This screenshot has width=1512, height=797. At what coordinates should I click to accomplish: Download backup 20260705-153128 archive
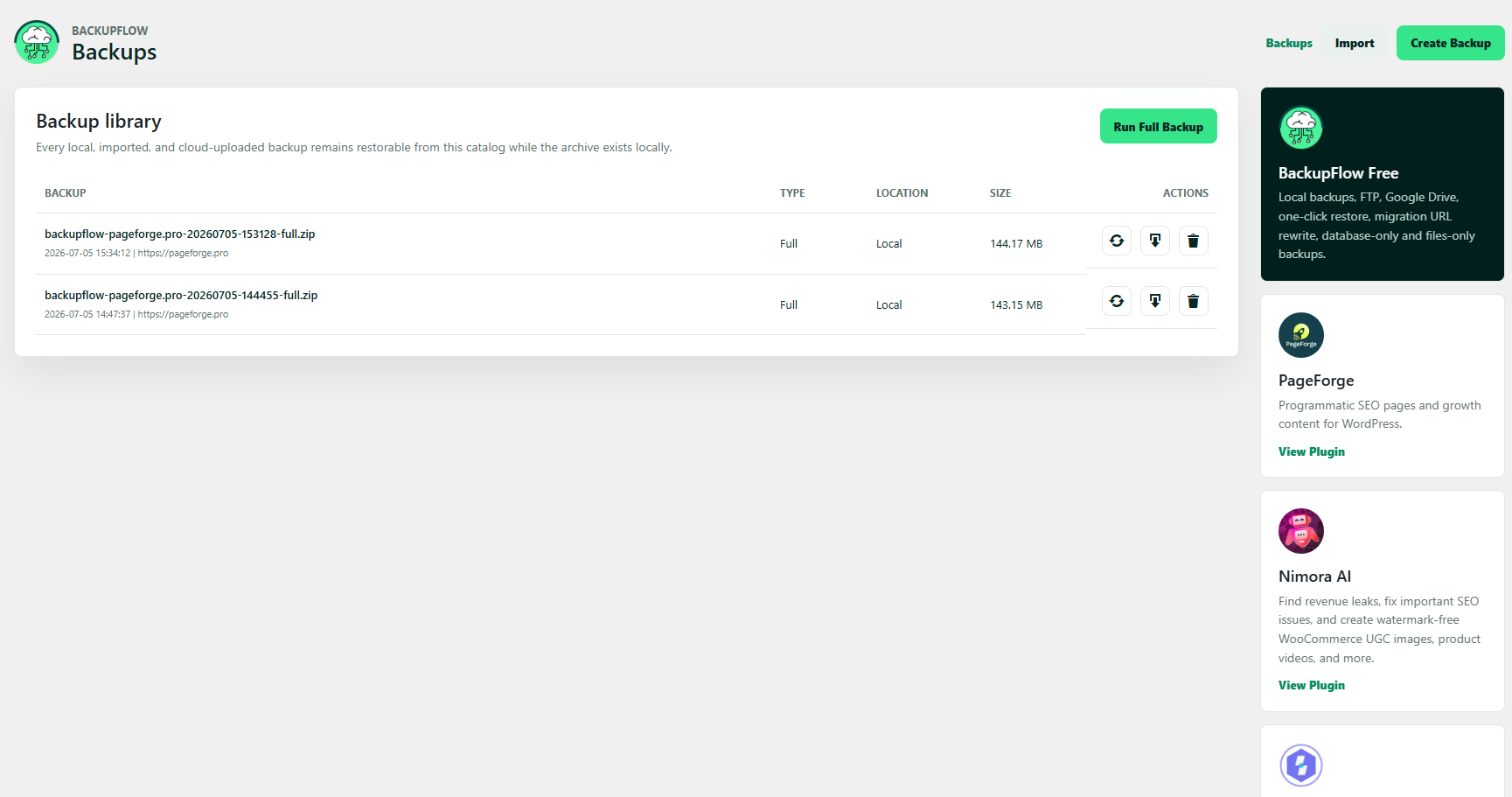(1155, 241)
